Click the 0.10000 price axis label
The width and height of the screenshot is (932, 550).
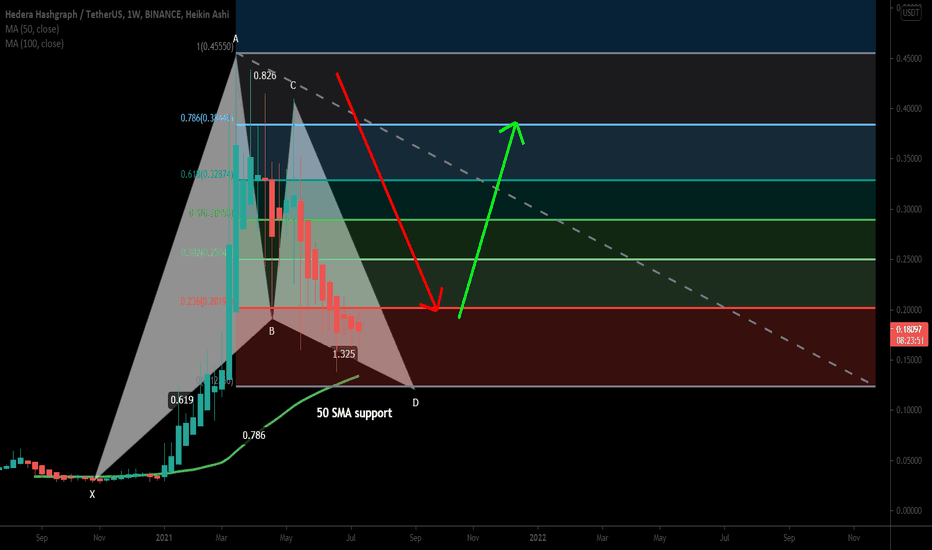point(909,410)
